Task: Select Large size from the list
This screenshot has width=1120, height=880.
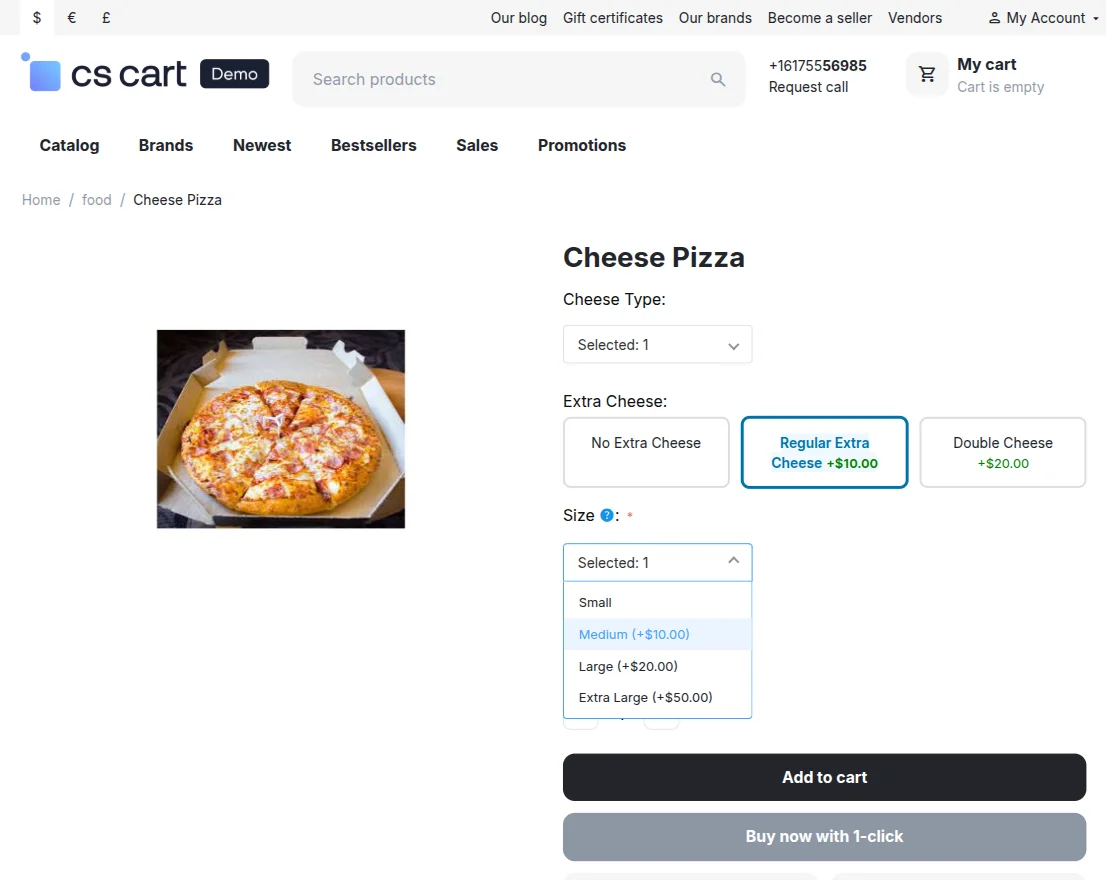Action: (x=627, y=665)
